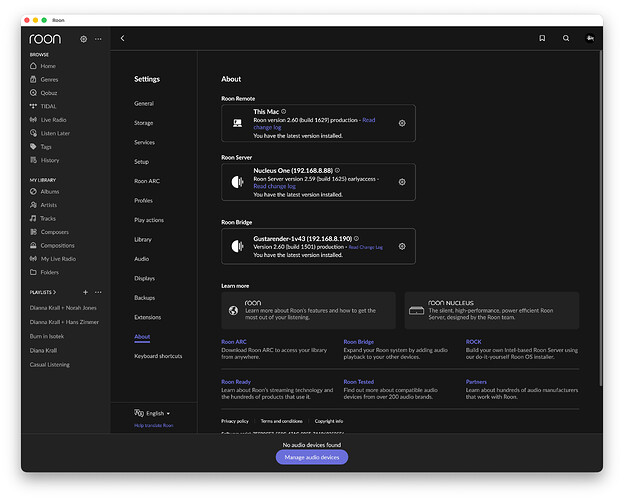This screenshot has height=500, width=624.
Task: Open the Roon Bridge learn more link
Action: (359, 342)
